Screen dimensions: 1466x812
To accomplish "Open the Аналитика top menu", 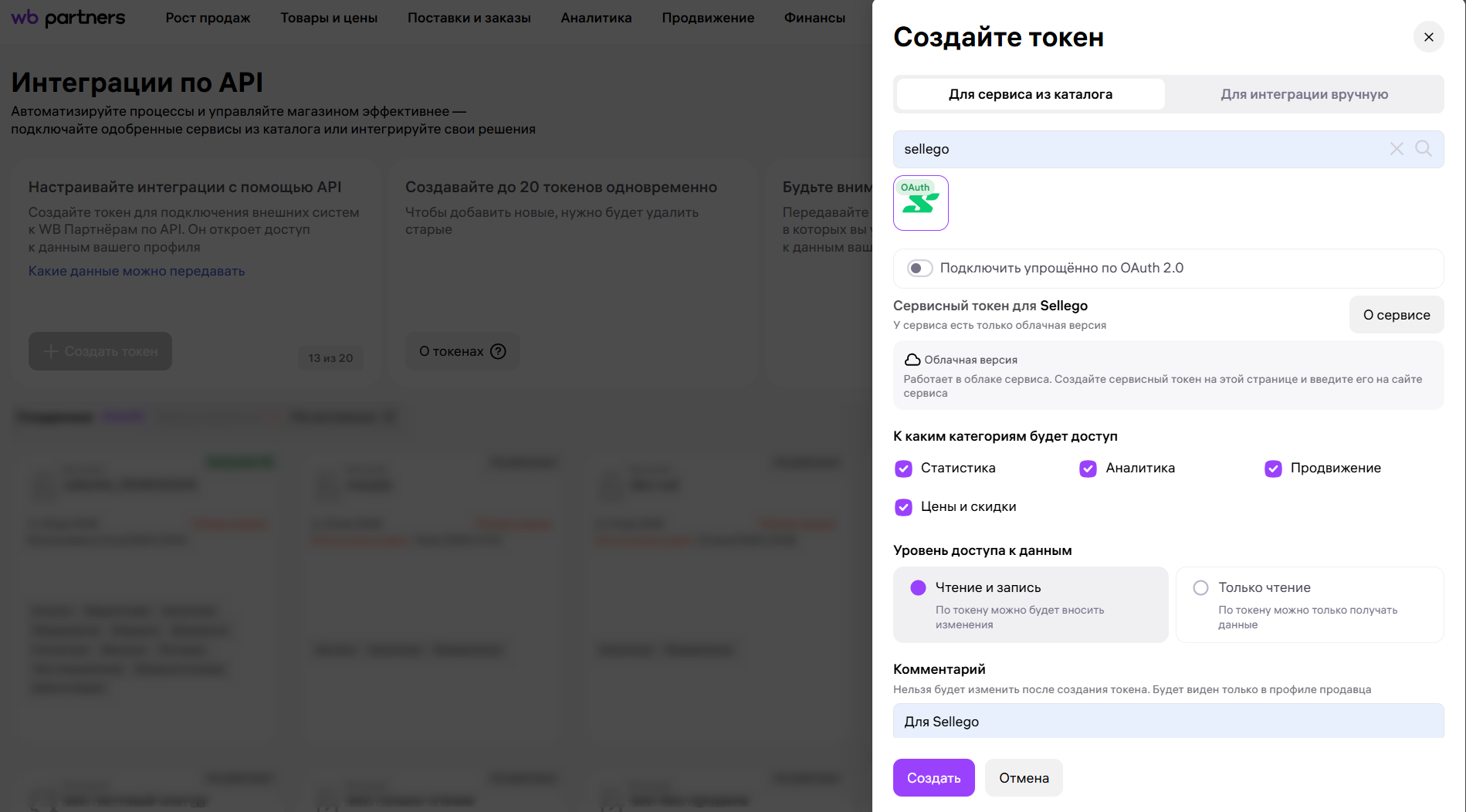I will (x=596, y=18).
